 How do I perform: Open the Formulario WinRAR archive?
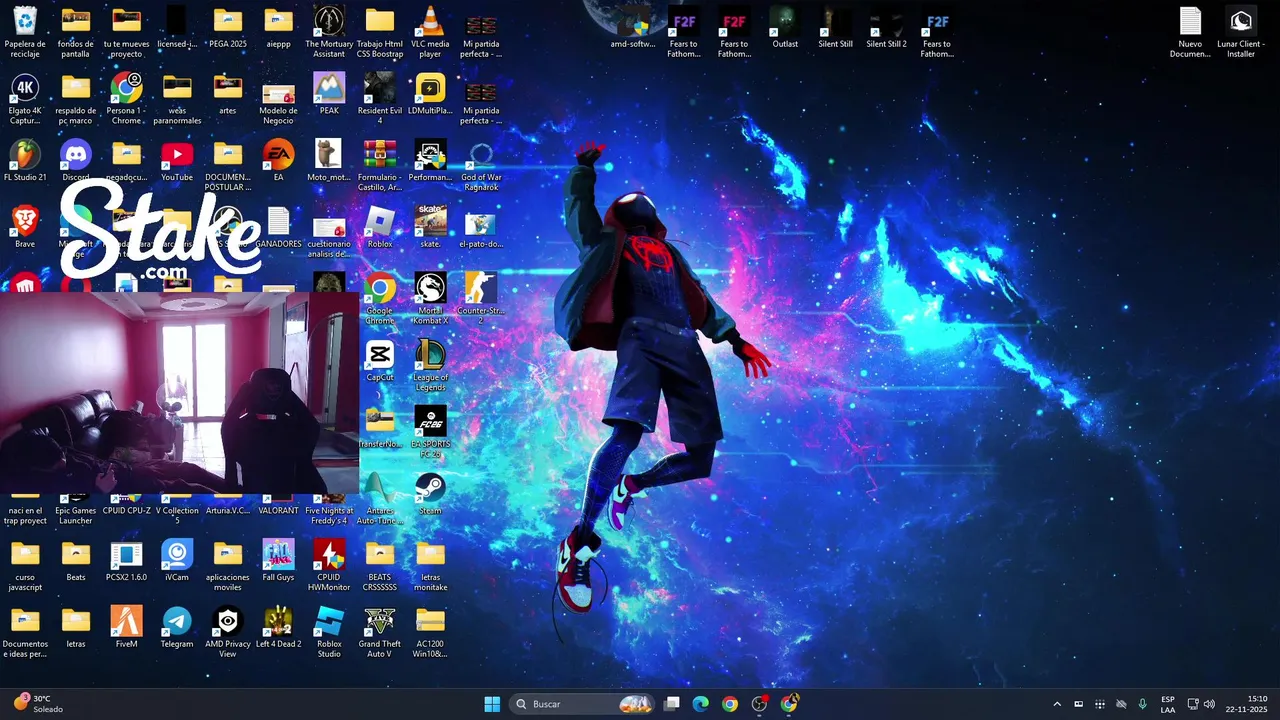coord(380,166)
